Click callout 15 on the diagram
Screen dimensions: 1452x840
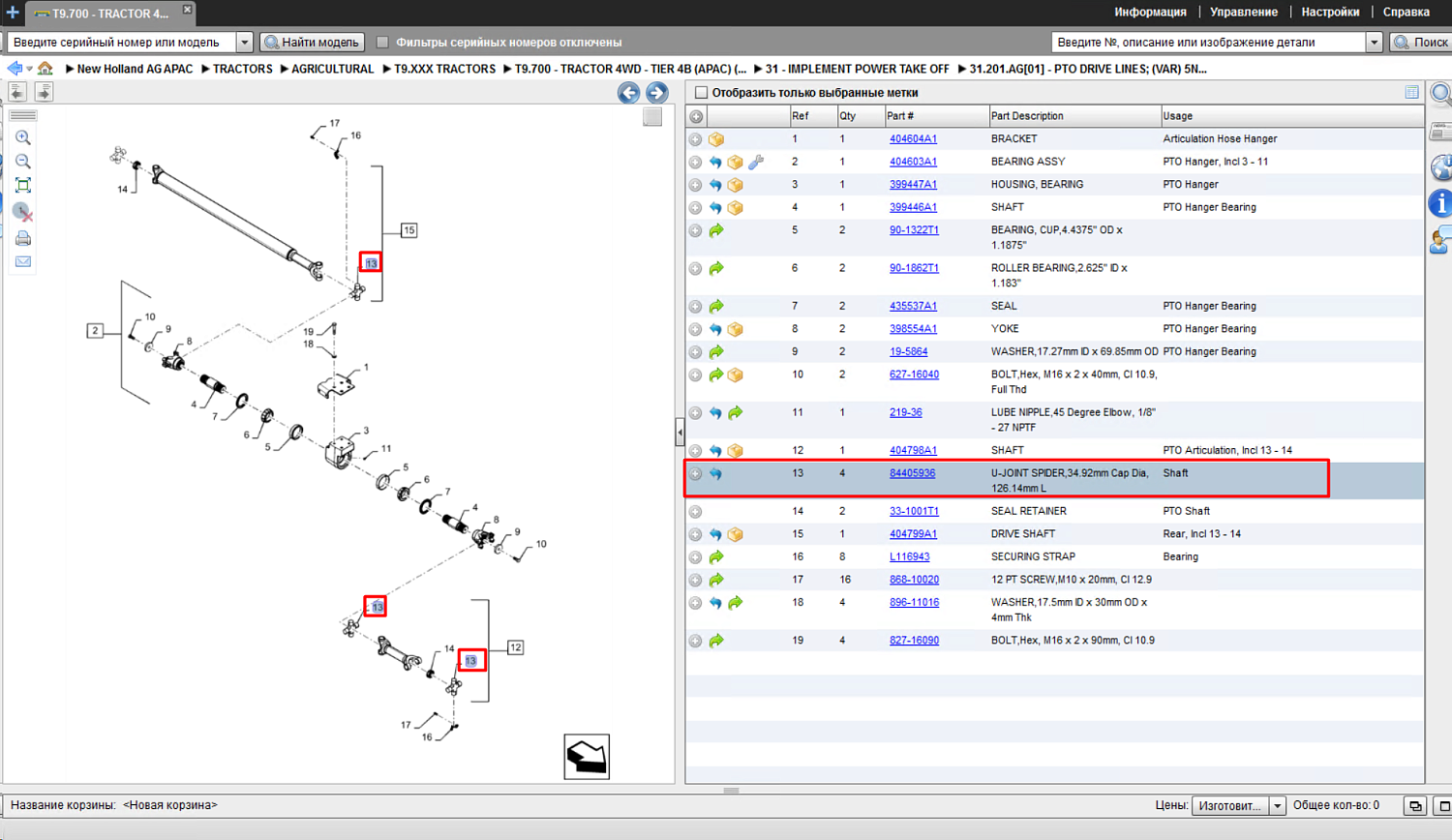[409, 231]
